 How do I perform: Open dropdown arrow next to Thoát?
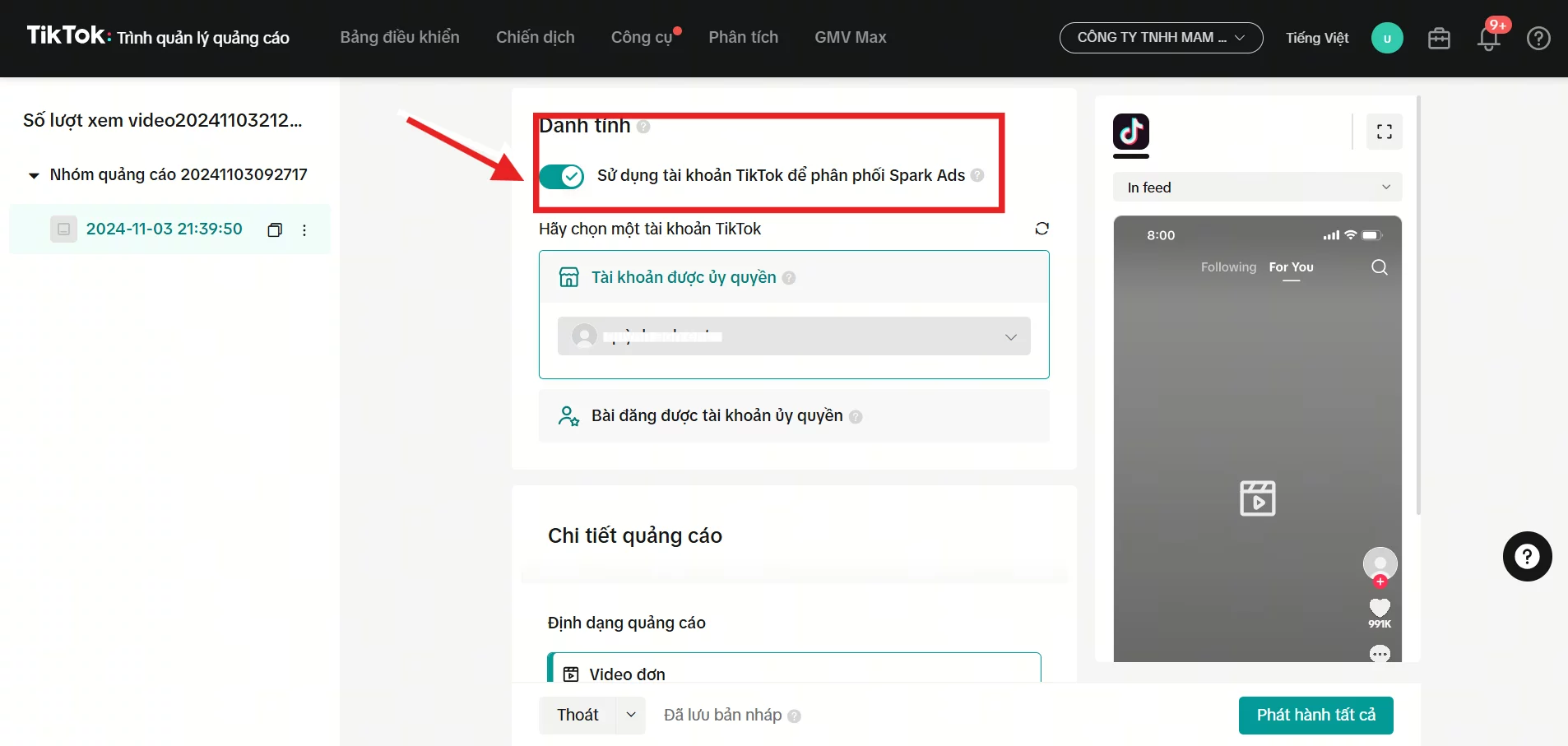pos(631,715)
